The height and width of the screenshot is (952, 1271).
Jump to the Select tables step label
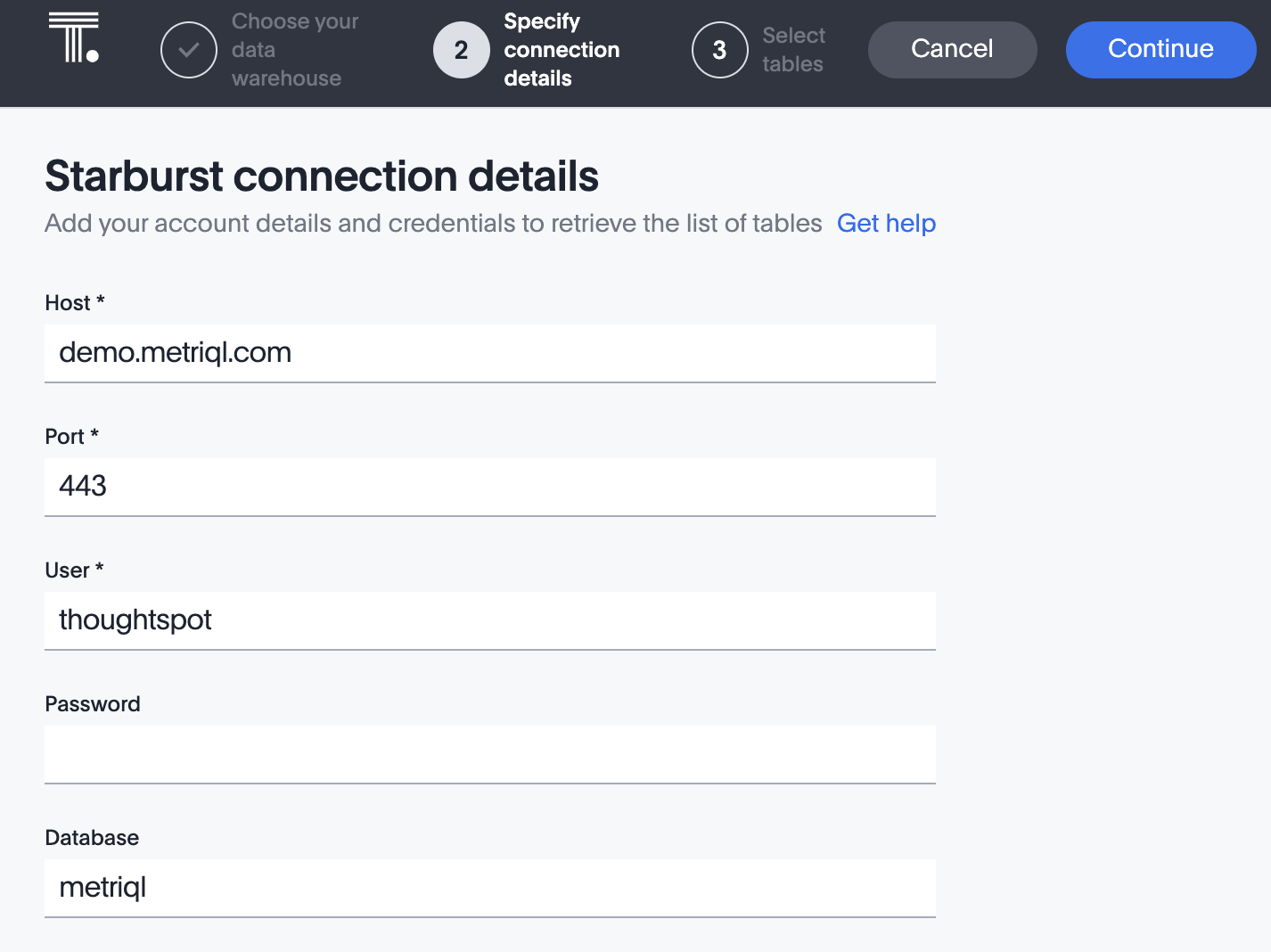tap(793, 50)
